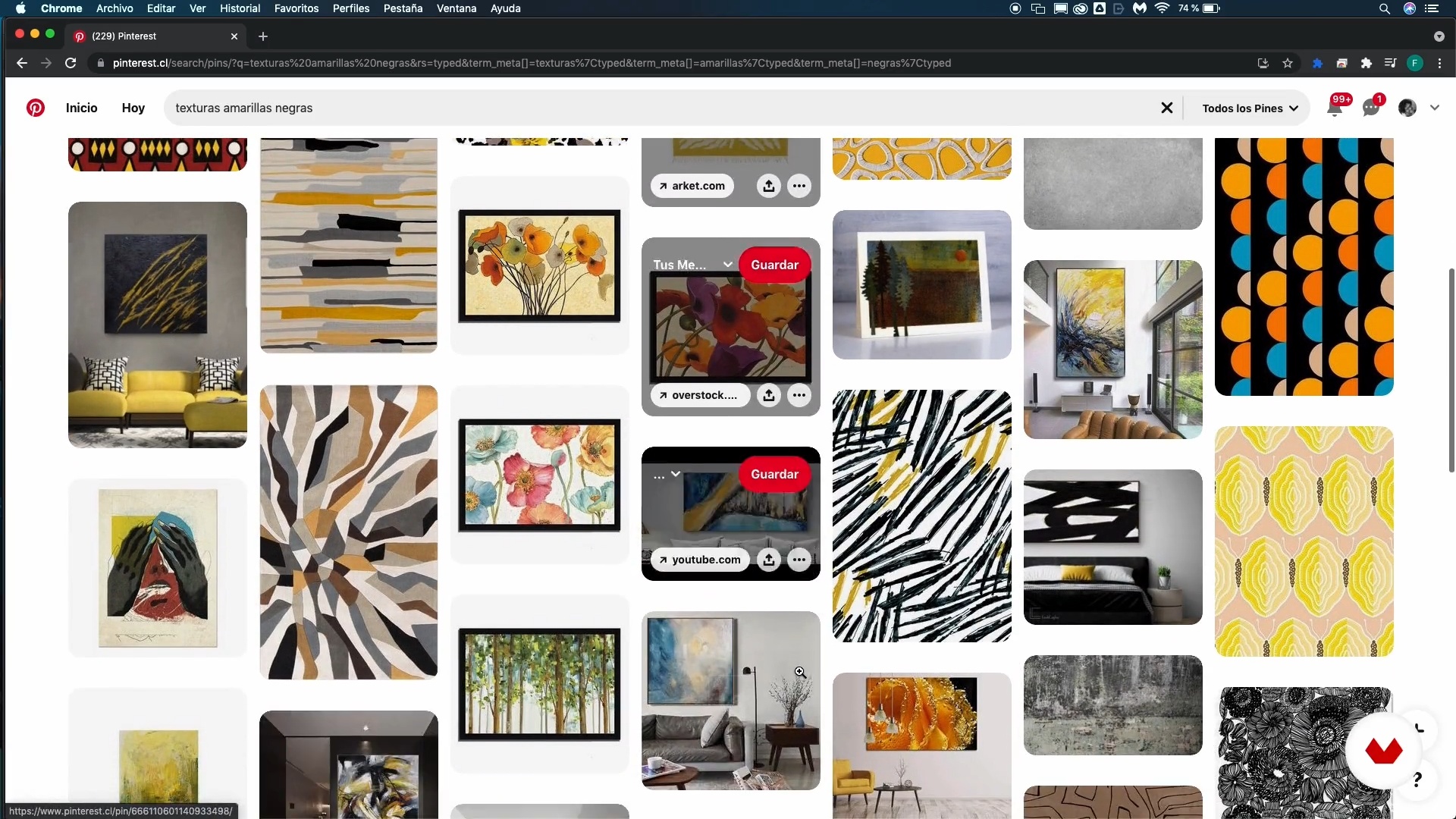Reload the Pinterest page
The image size is (1456, 819).
pyautogui.click(x=71, y=63)
